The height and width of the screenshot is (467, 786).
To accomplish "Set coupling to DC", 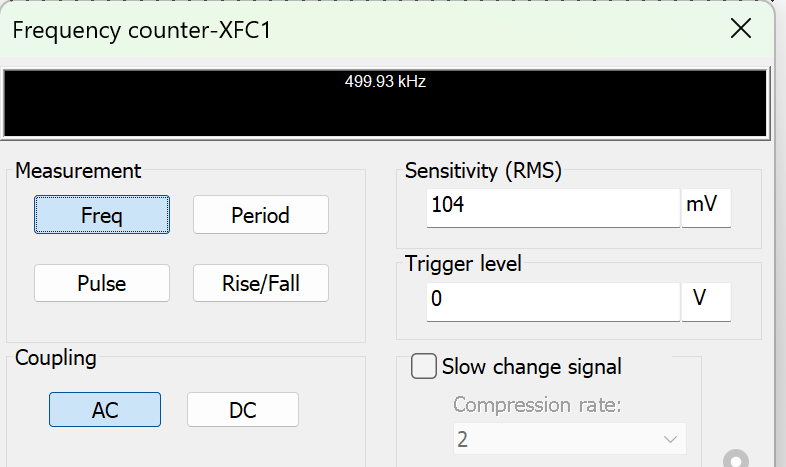I will coord(243,409).
